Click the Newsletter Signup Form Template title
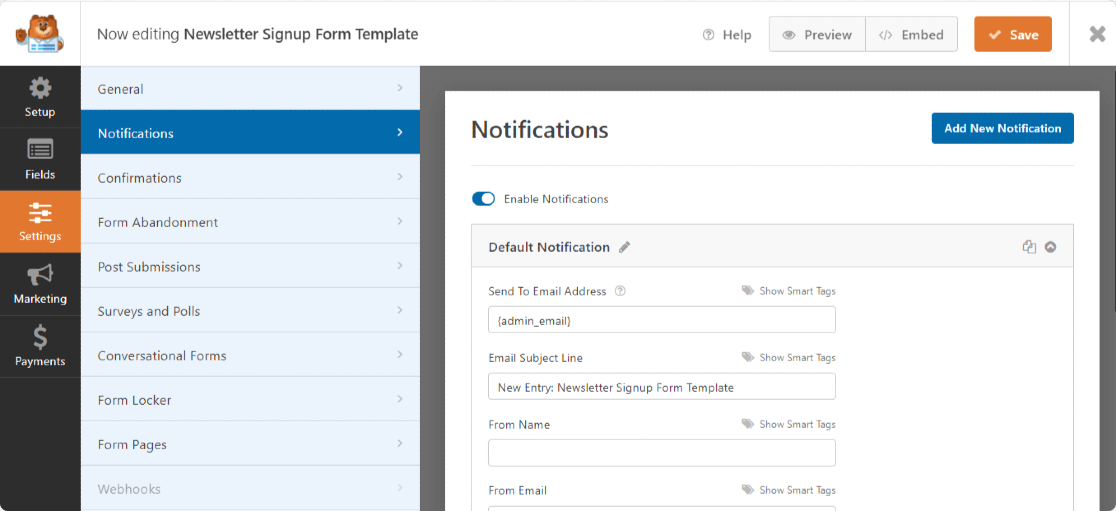 (x=301, y=34)
